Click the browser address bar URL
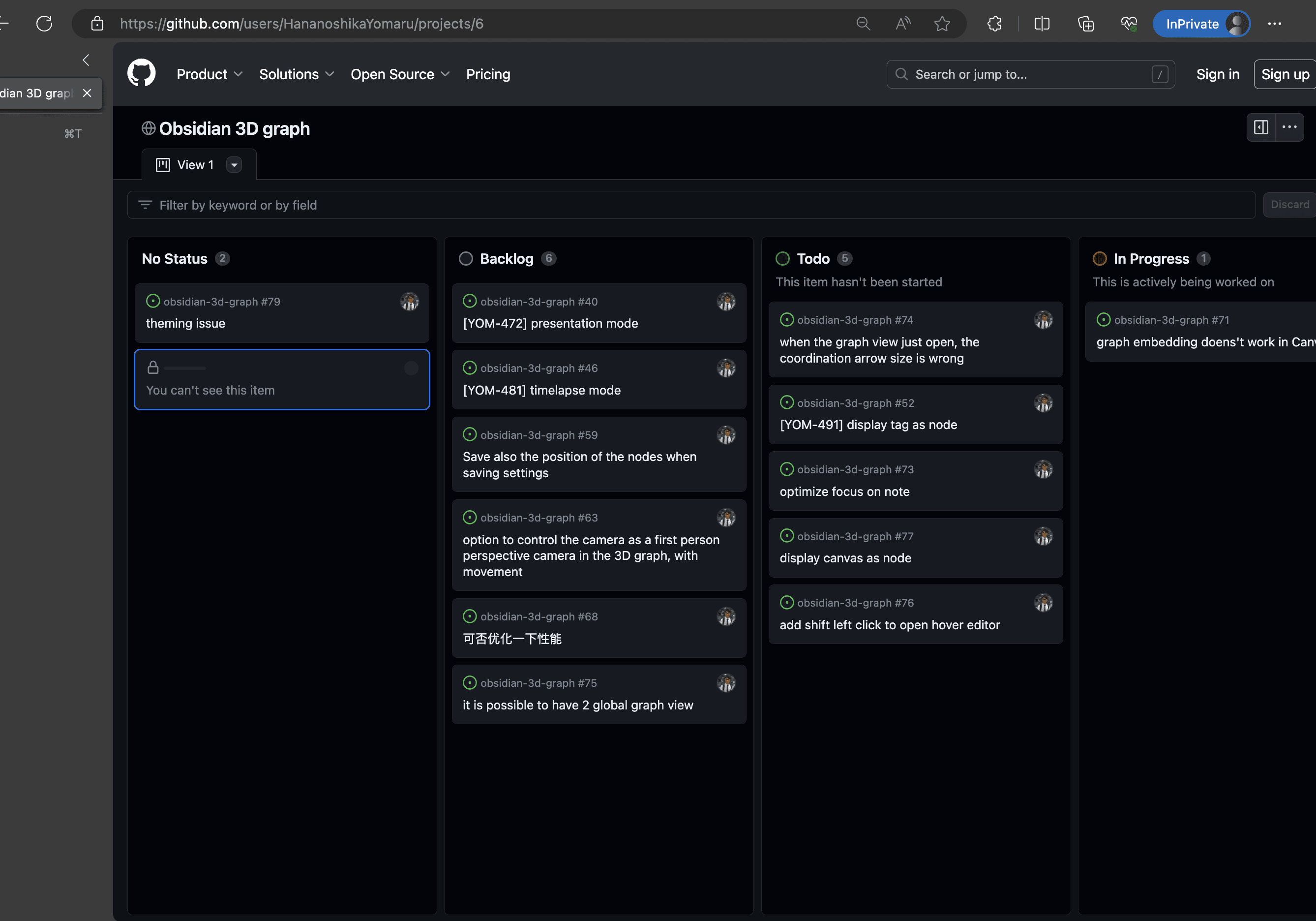 [301, 24]
